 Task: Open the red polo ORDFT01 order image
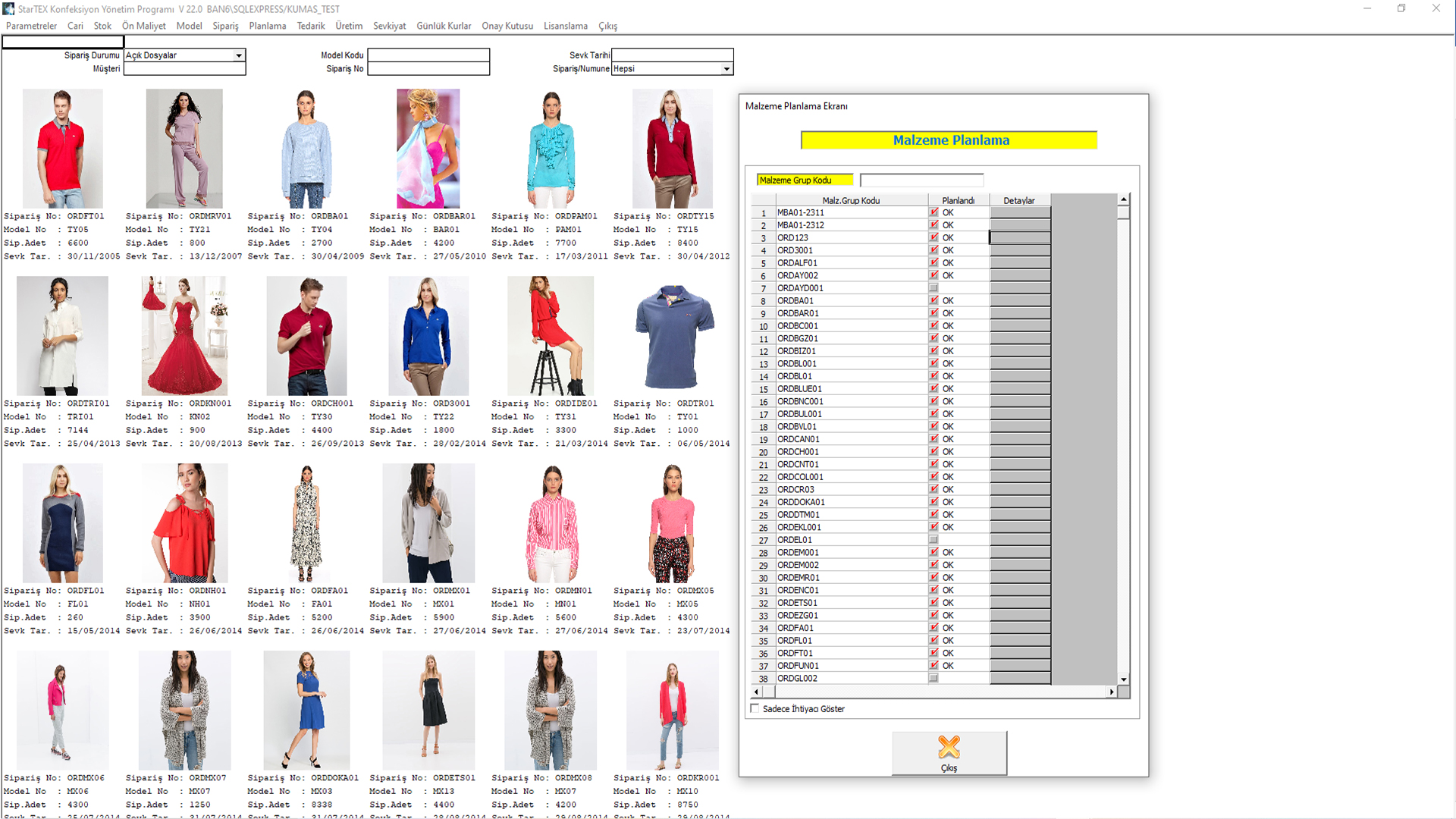click(62, 149)
